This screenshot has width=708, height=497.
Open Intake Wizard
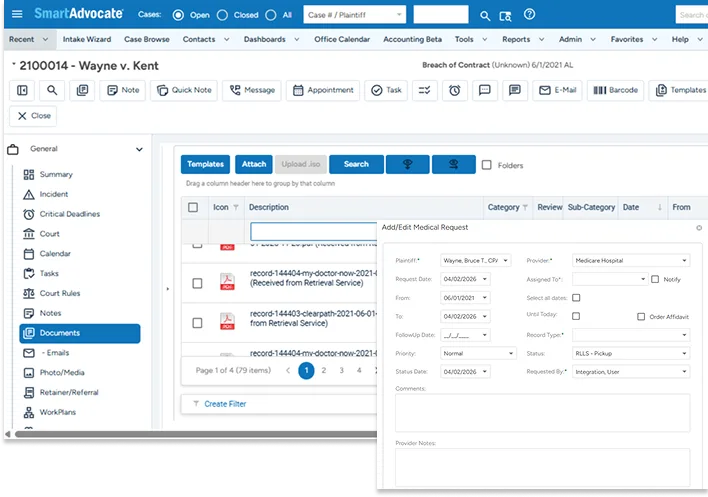coord(87,39)
